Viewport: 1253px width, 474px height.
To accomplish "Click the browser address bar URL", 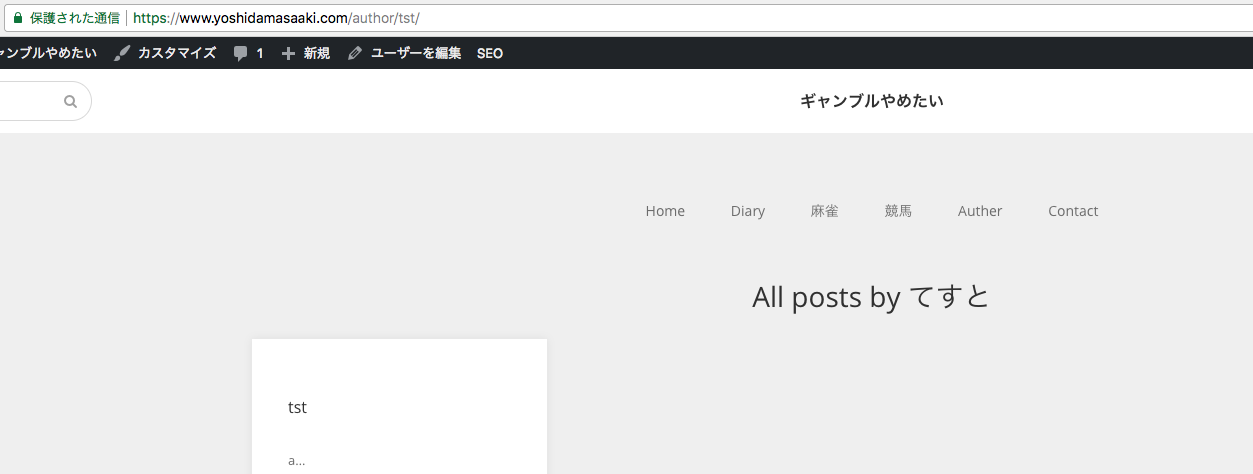I will coord(276,18).
